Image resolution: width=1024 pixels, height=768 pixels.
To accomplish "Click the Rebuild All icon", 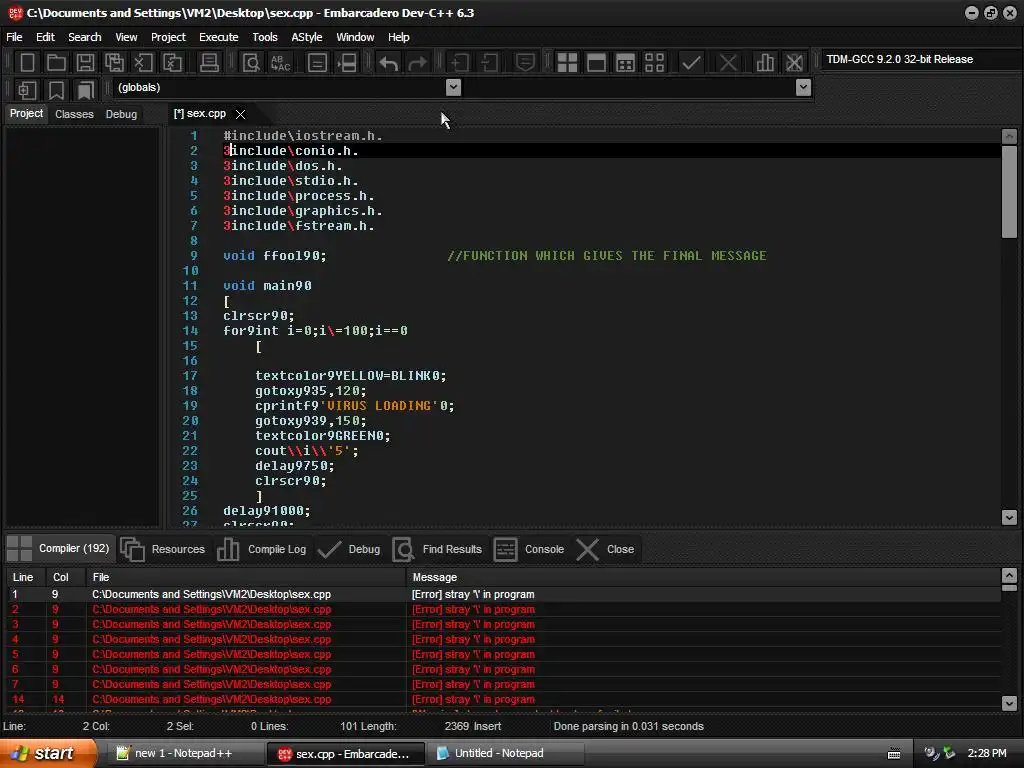I will (x=654, y=63).
